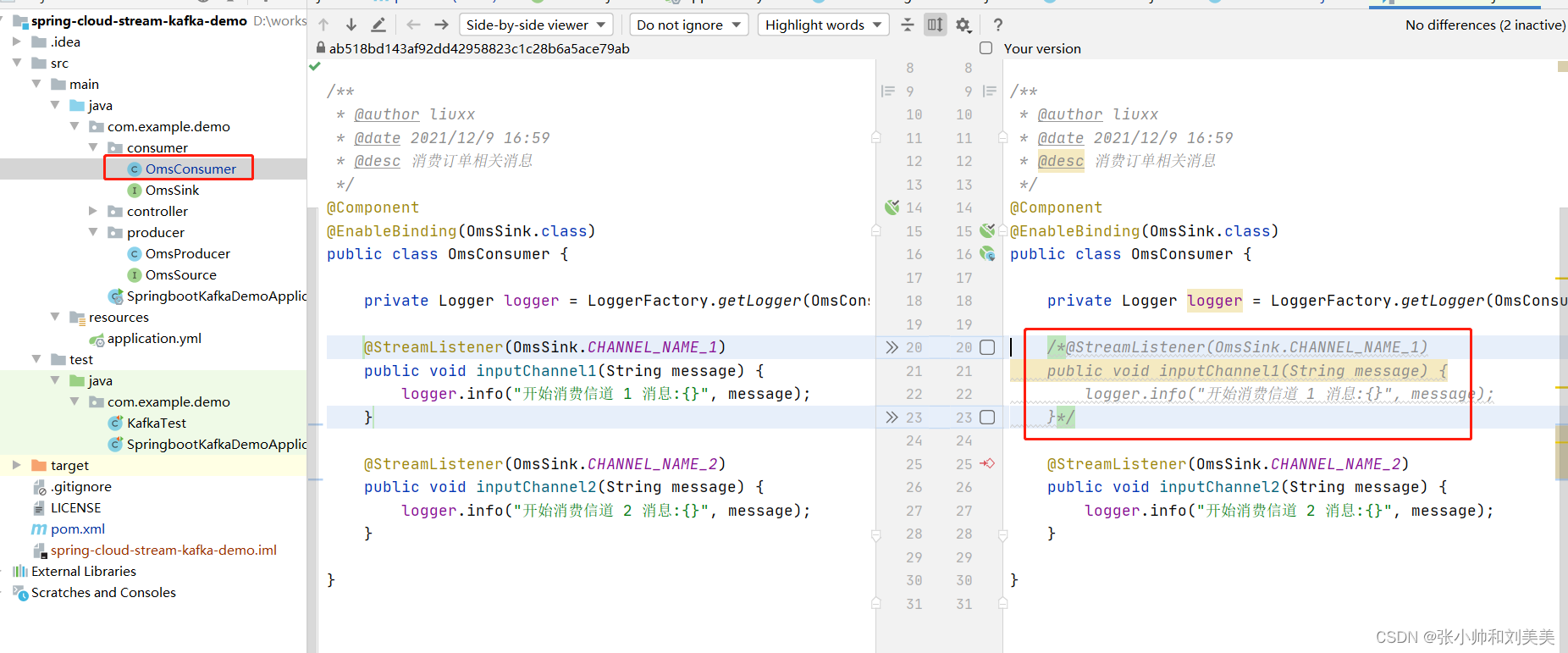Click the gutter icon at right line 15
The height and width of the screenshot is (653, 1568).
pyautogui.click(x=987, y=230)
